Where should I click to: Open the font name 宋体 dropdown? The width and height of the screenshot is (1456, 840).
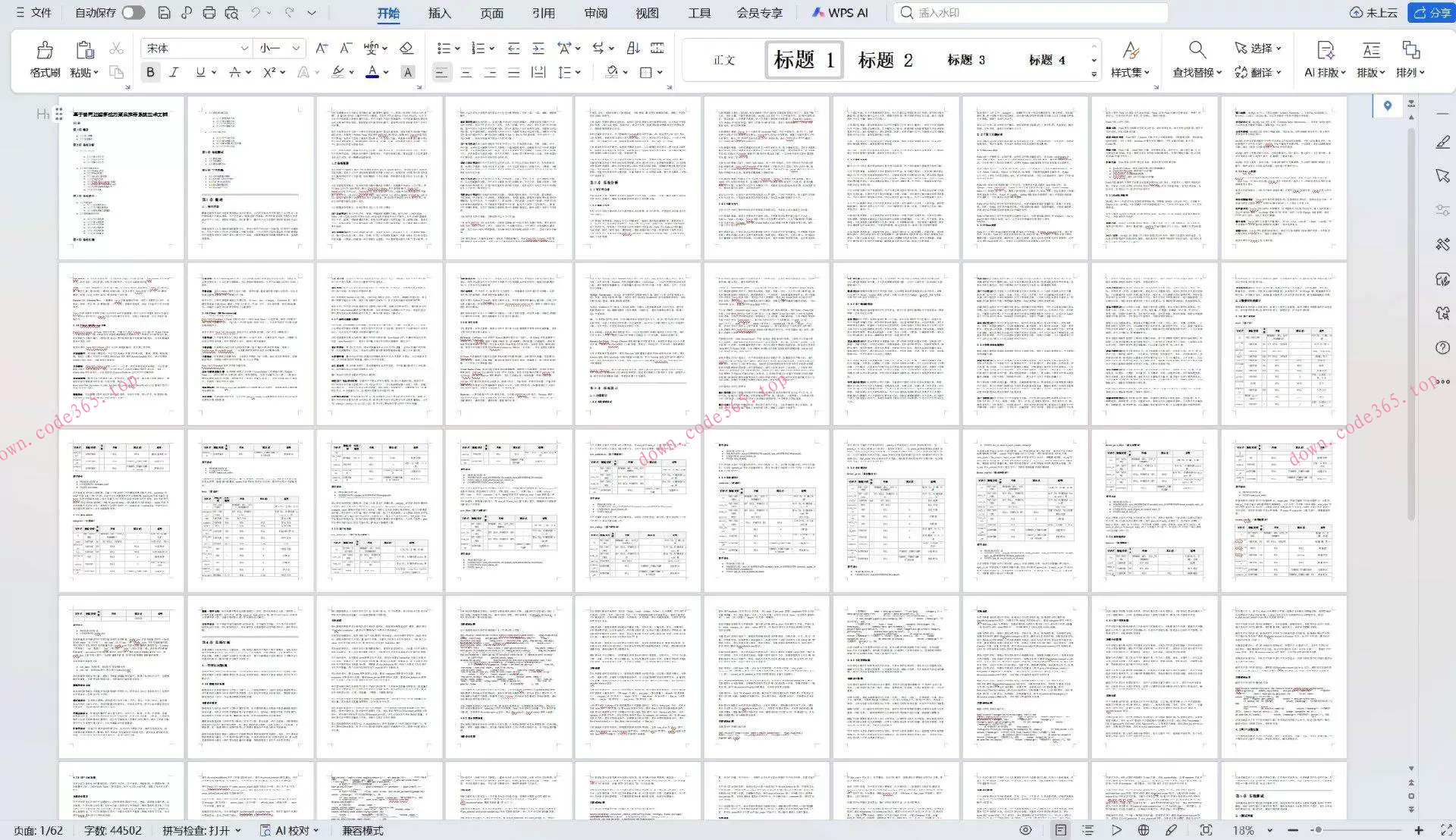244,49
